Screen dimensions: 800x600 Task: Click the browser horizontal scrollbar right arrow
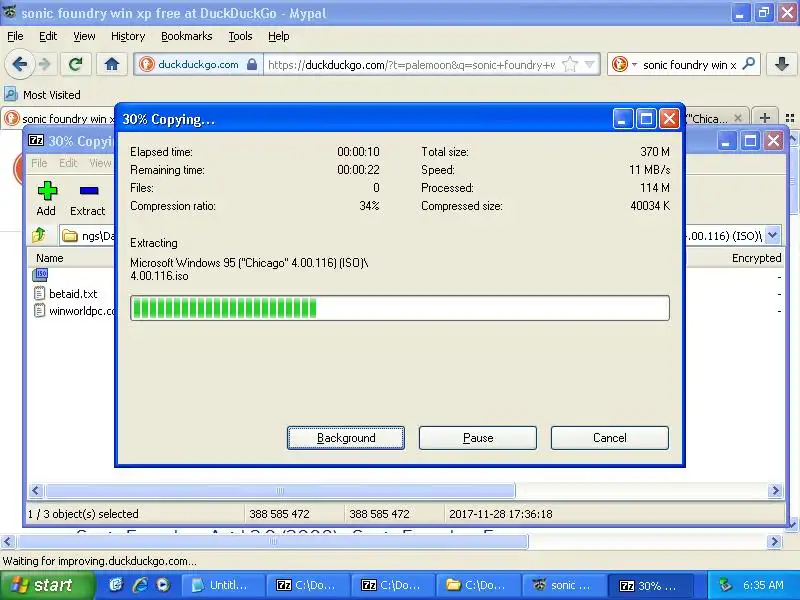(x=774, y=541)
